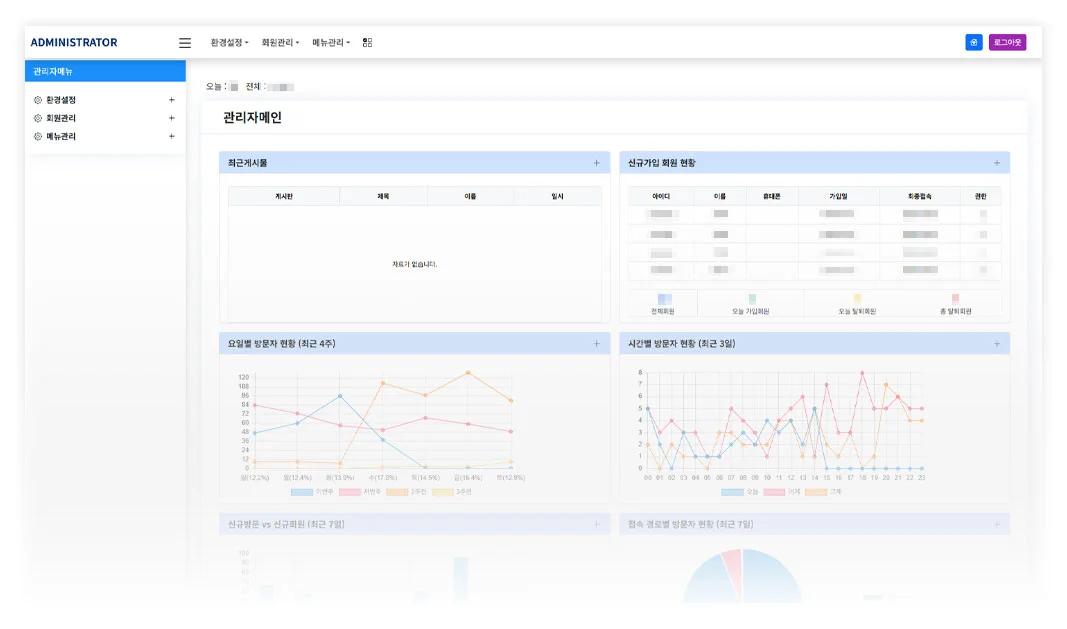
Task: Open 메뉴관리 in the sidebar
Action: tap(61, 136)
